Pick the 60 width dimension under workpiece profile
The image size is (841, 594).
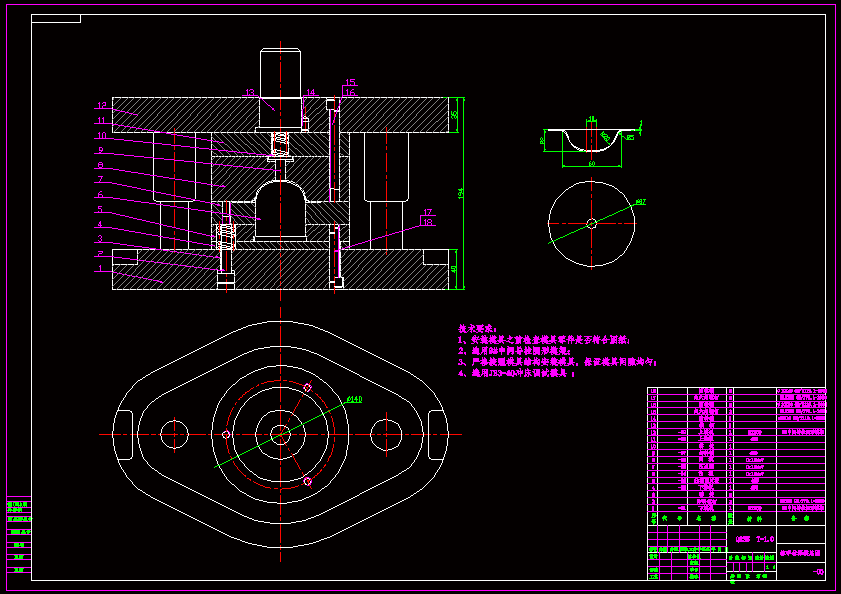(592, 164)
